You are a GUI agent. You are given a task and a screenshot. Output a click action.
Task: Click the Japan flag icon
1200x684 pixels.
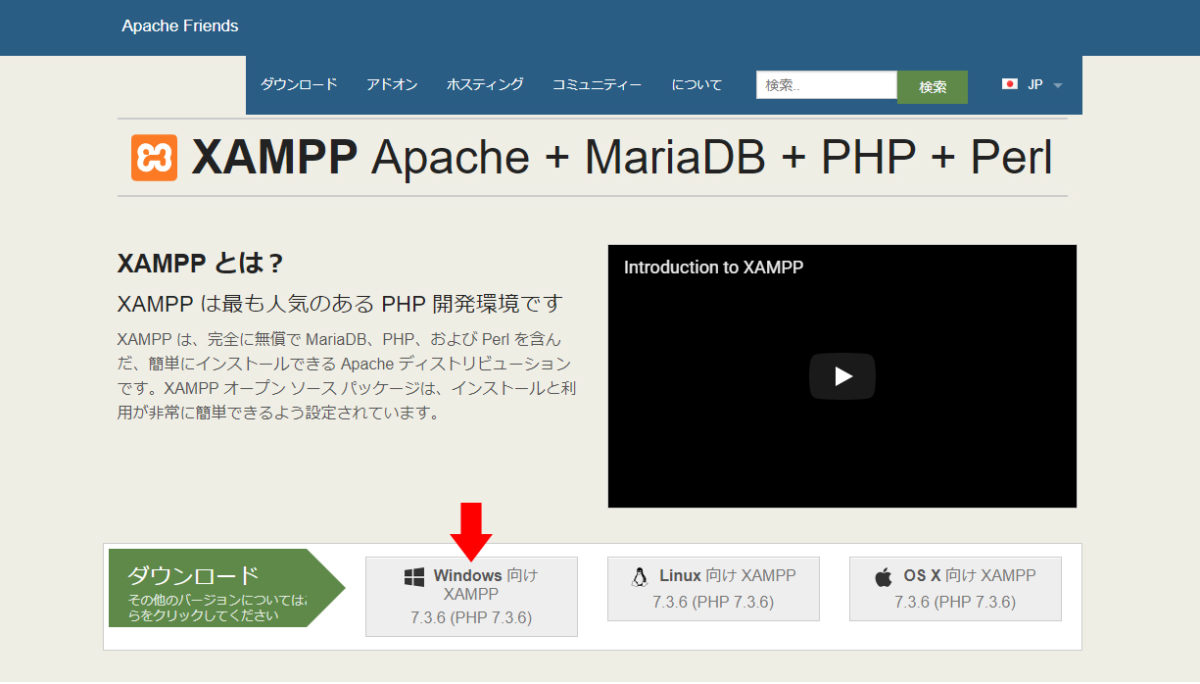point(1010,84)
